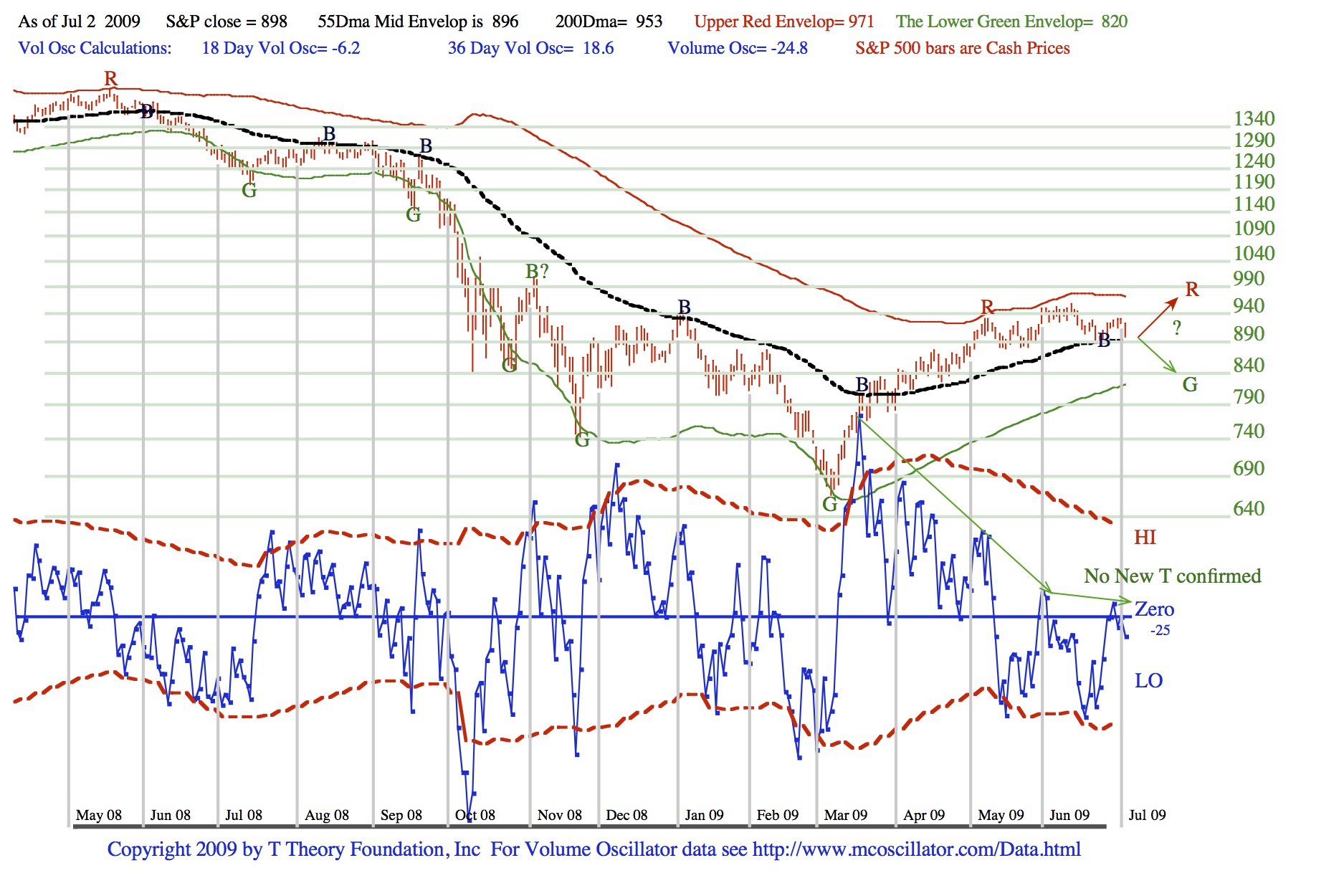Click the mcoscillator.com data URL

coord(916,849)
